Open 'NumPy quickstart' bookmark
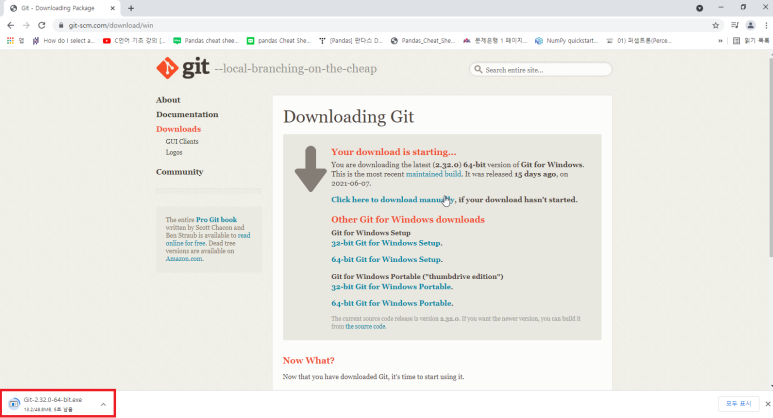Screen dimensions: 773x418 tap(566, 40)
